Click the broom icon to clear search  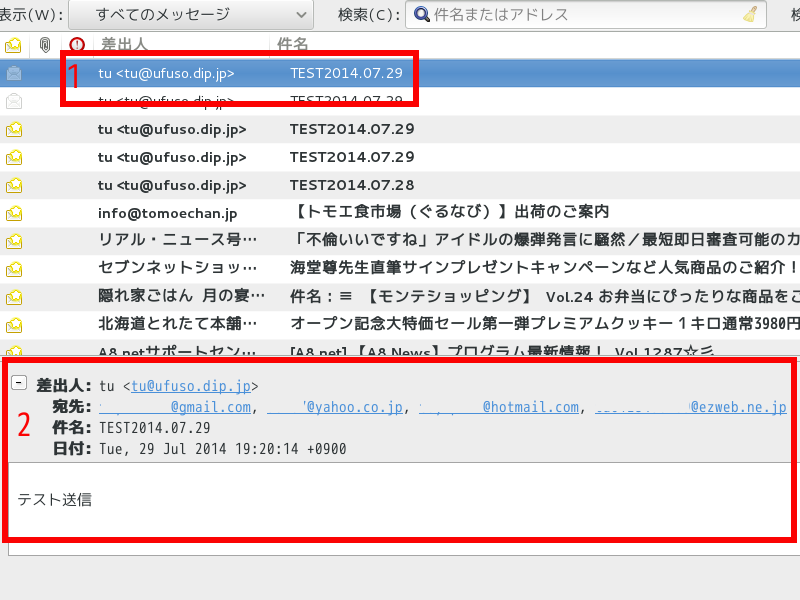coord(750,14)
